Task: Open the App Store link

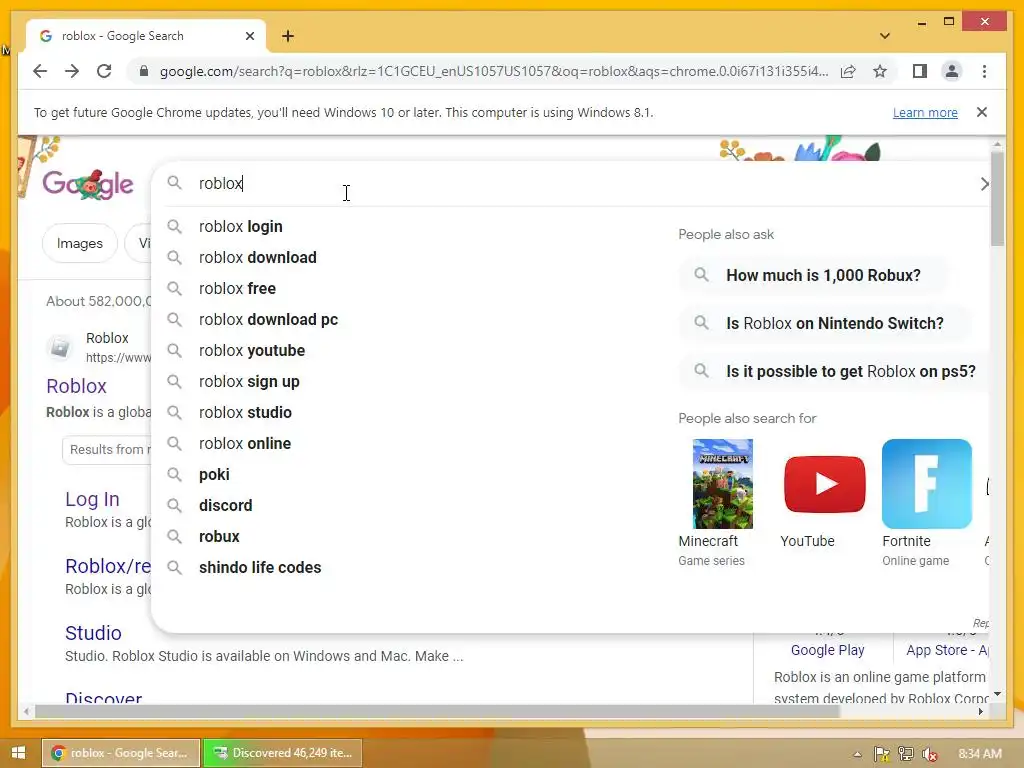Action: (947, 650)
